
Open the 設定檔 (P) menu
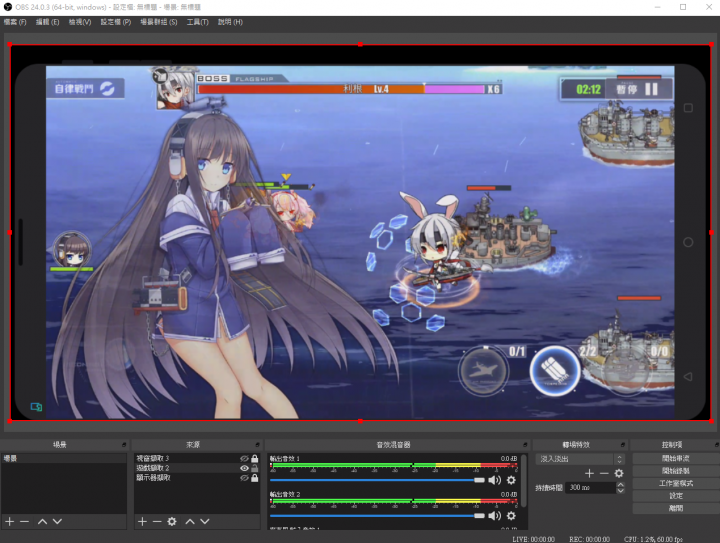(x=116, y=22)
